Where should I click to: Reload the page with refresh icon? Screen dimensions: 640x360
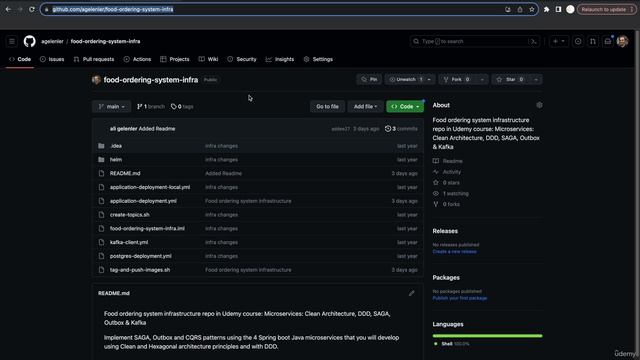tap(32, 9)
